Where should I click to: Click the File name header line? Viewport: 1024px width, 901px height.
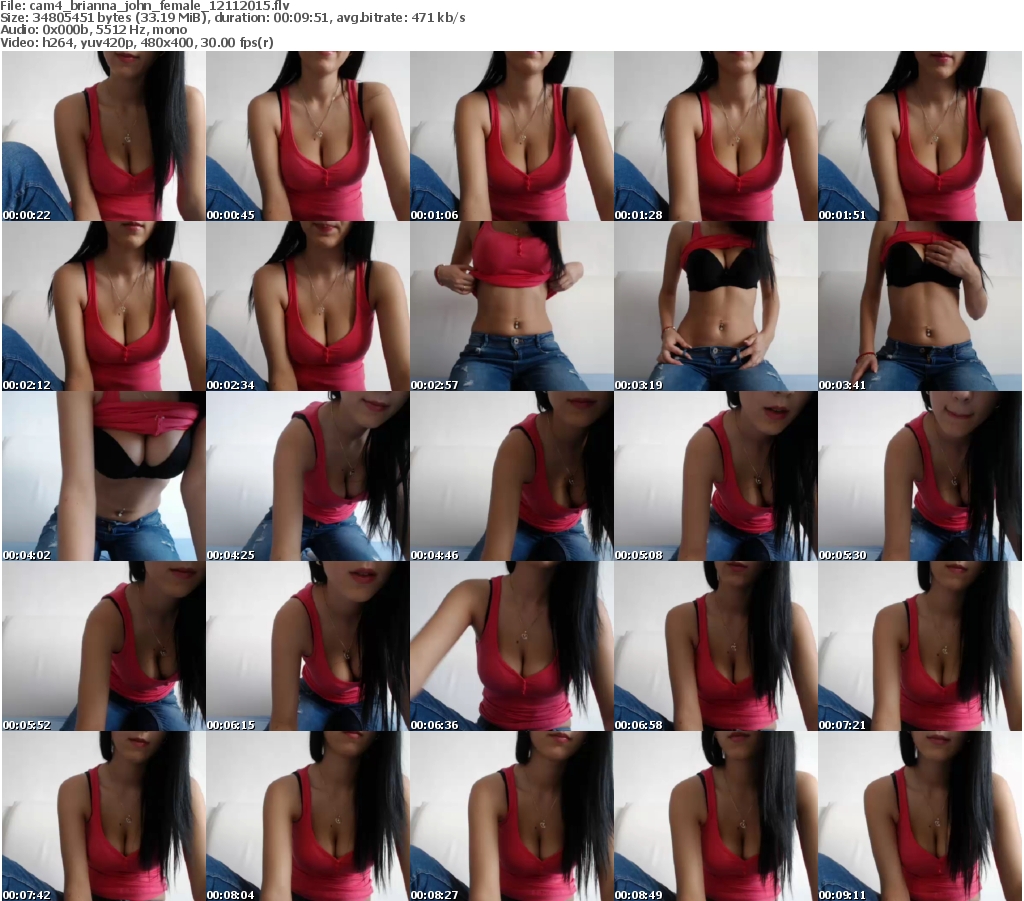coord(145,6)
